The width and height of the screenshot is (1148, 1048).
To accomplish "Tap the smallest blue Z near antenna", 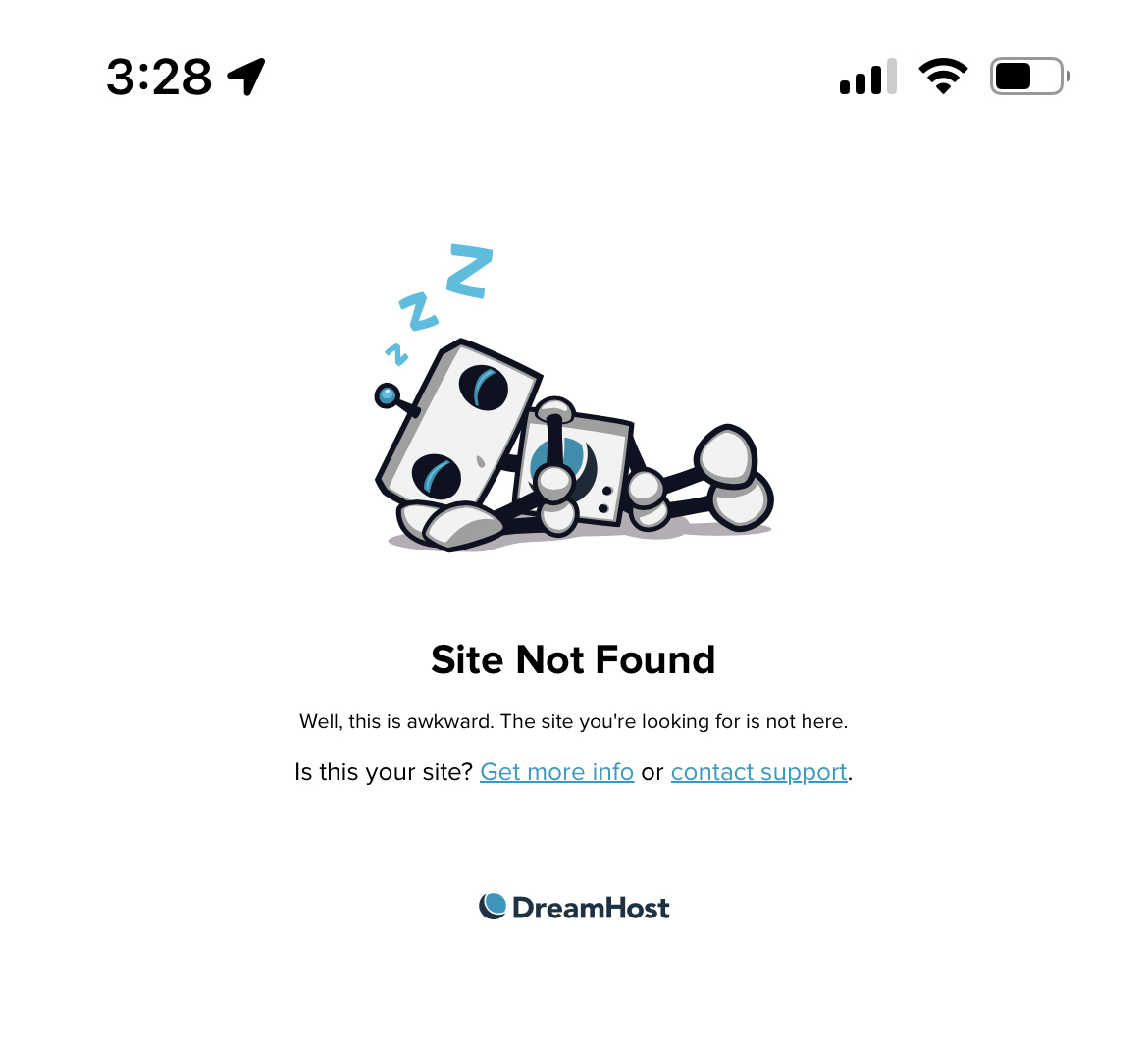I will point(396,354).
